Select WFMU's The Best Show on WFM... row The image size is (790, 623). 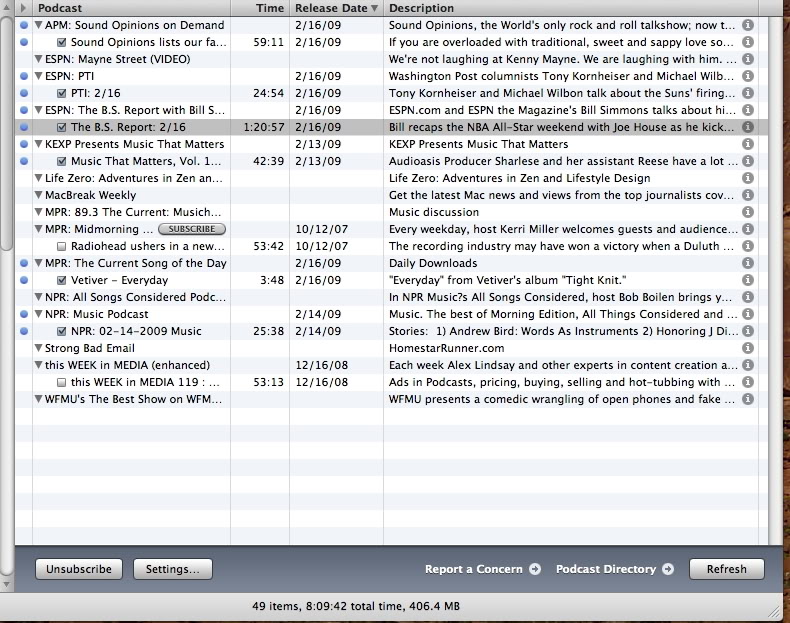tap(391, 399)
